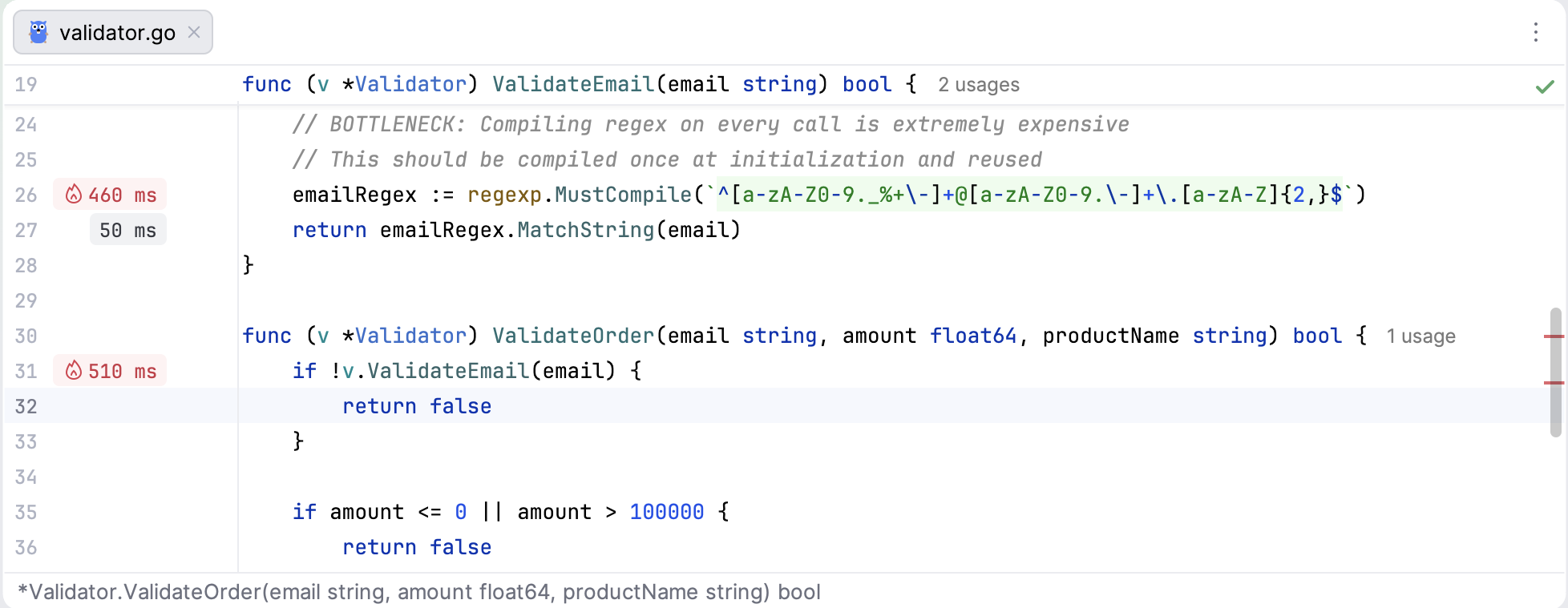The width and height of the screenshot is (1568, 608).
Task: Click the 50 ms profiler hint on line 27
Action: tap(128, 230)
